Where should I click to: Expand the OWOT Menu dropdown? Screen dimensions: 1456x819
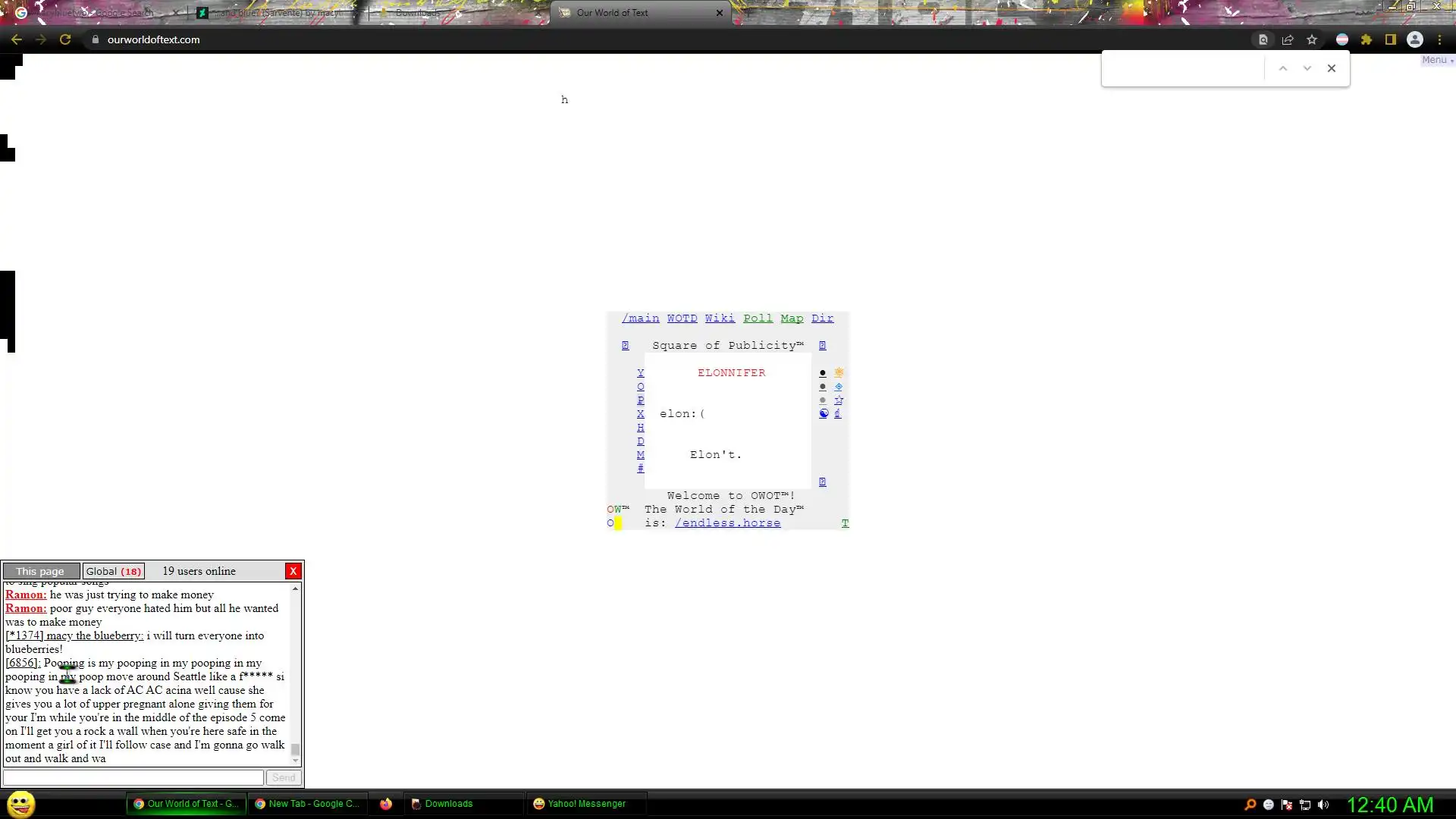click(x=1436, y=60)
